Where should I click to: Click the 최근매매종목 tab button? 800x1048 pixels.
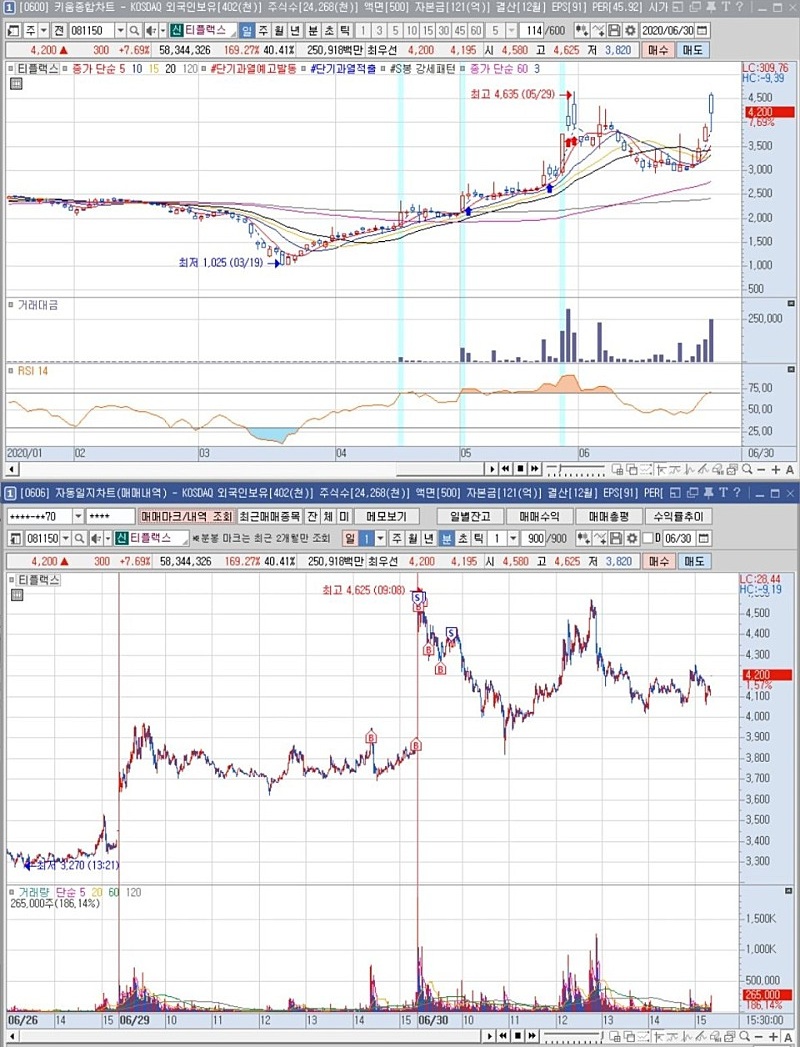click(x=269, y=517)
